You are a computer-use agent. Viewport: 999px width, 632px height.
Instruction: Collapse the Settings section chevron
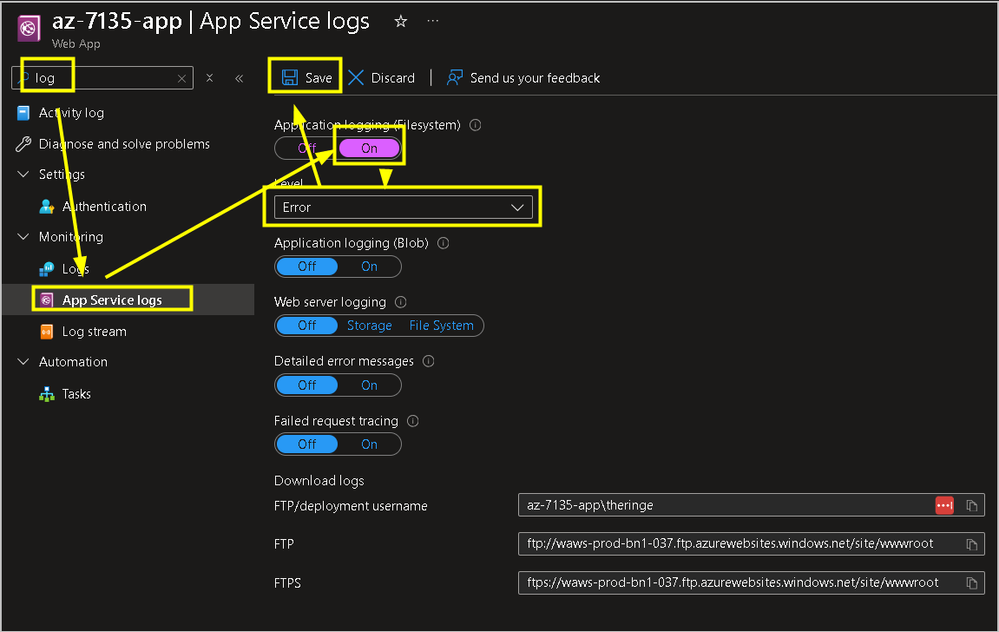point(24,174)
